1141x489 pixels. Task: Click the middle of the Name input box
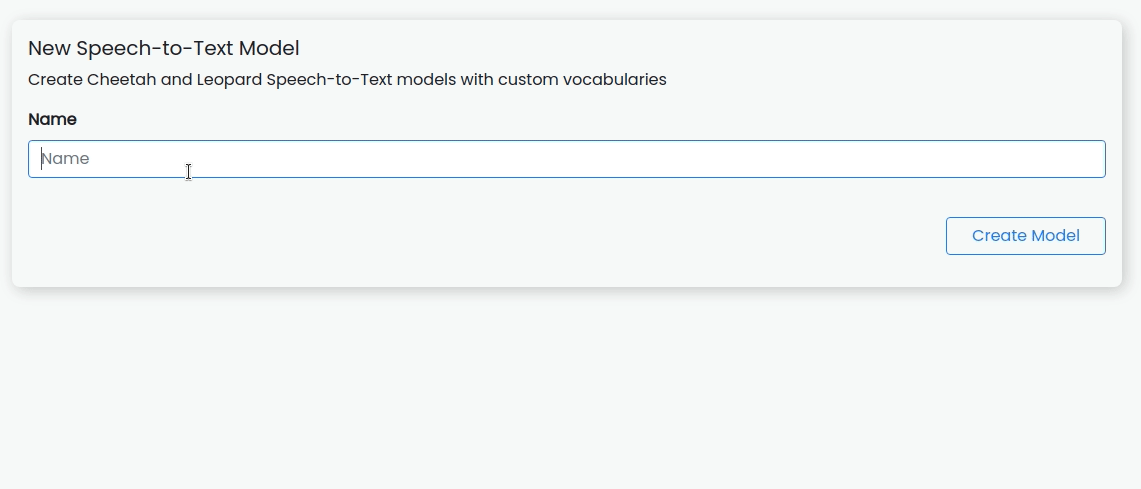[567, 159]
